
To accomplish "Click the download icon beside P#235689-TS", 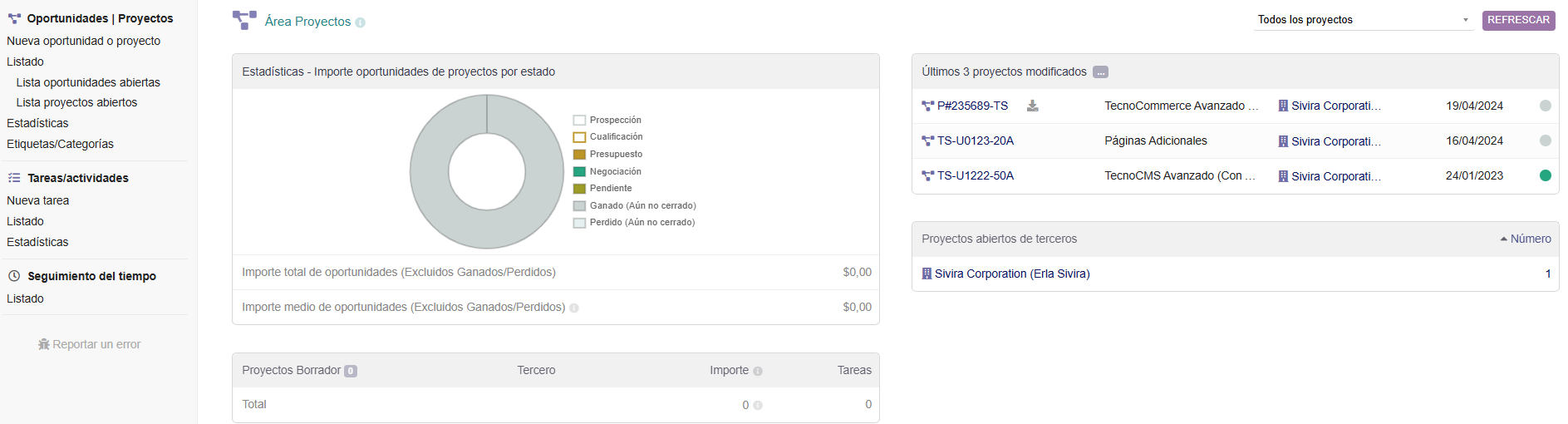I will click(1032, 106).
